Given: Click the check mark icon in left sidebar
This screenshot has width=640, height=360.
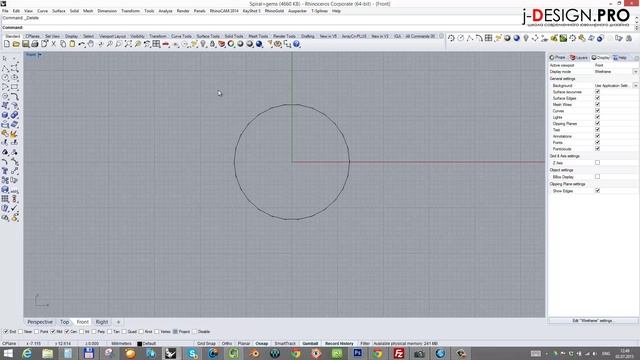Looking at the screenshot, I should (14, 208).
